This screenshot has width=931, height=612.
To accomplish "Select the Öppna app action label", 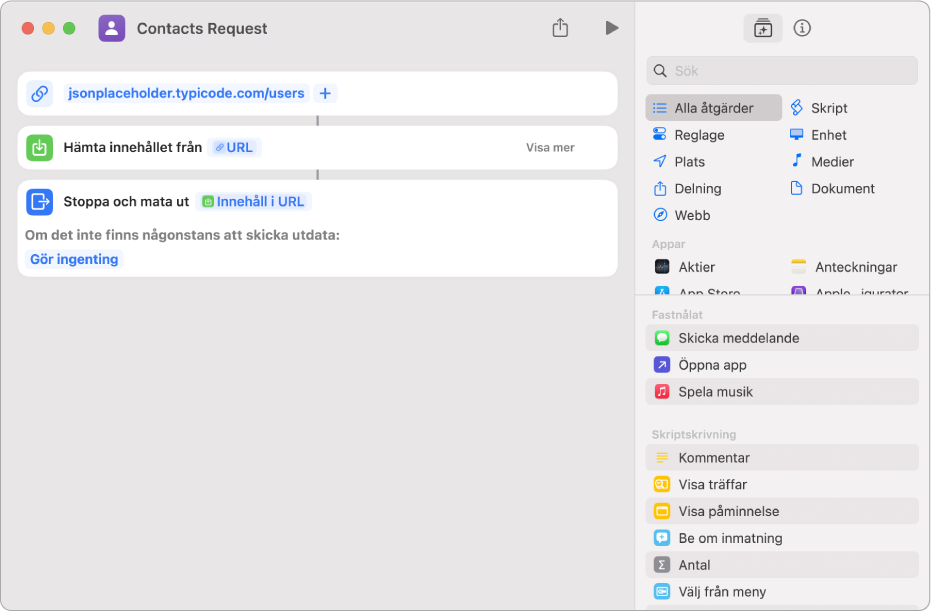I will click(x=712, y=364).
